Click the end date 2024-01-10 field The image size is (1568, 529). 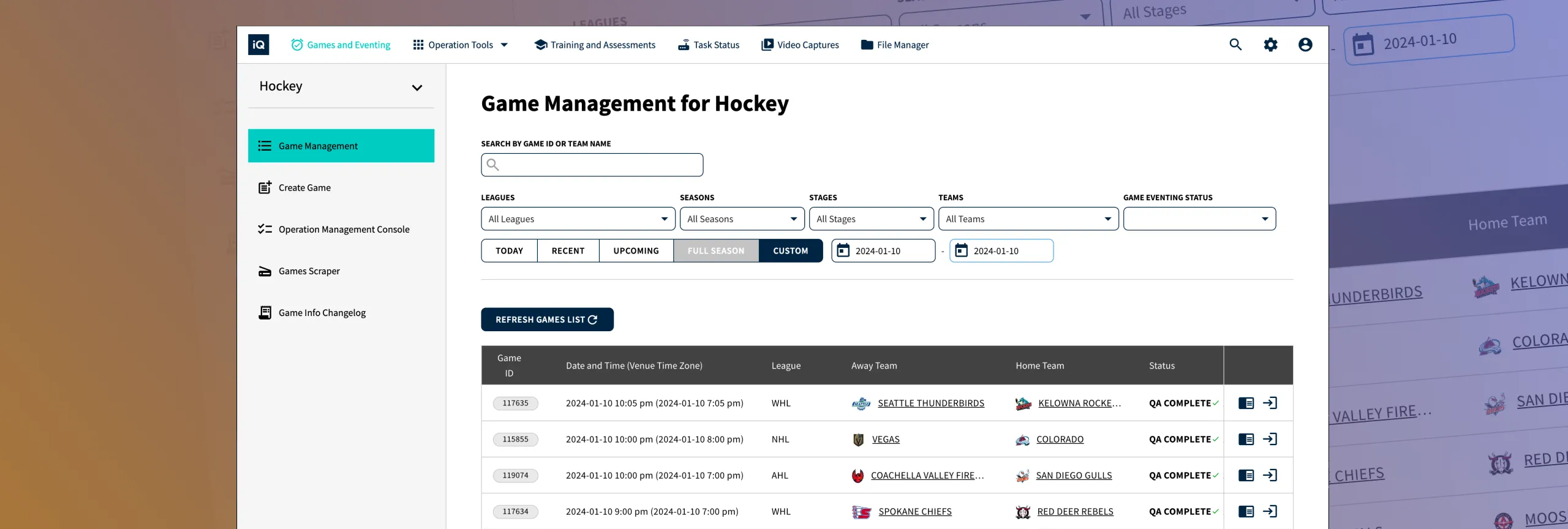[1001, 250]
